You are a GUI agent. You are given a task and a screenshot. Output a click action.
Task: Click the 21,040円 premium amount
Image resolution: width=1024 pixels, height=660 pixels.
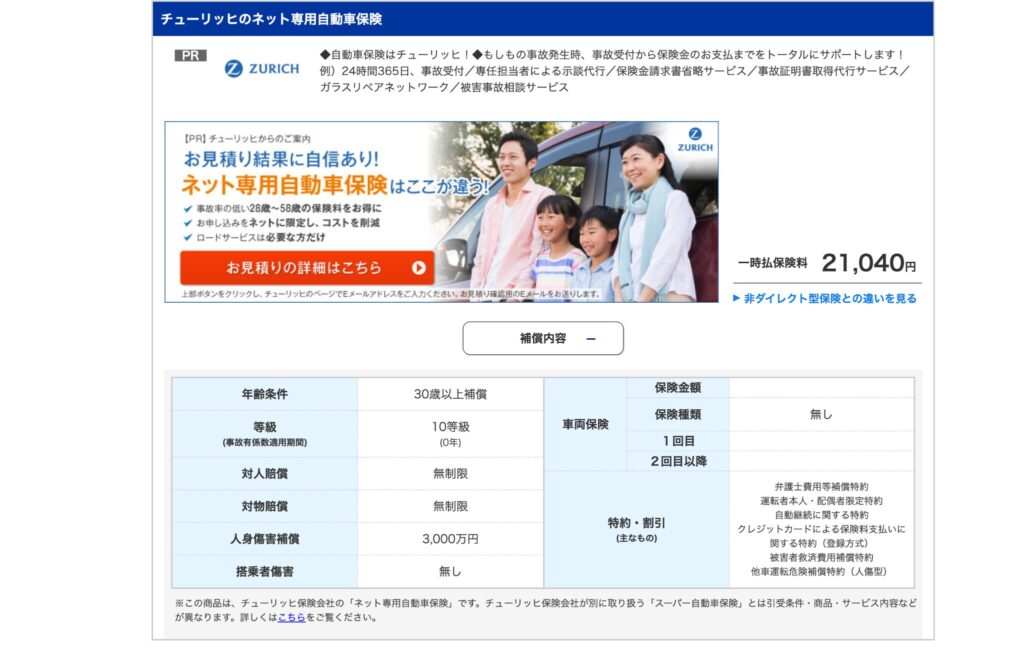[867, 263]
